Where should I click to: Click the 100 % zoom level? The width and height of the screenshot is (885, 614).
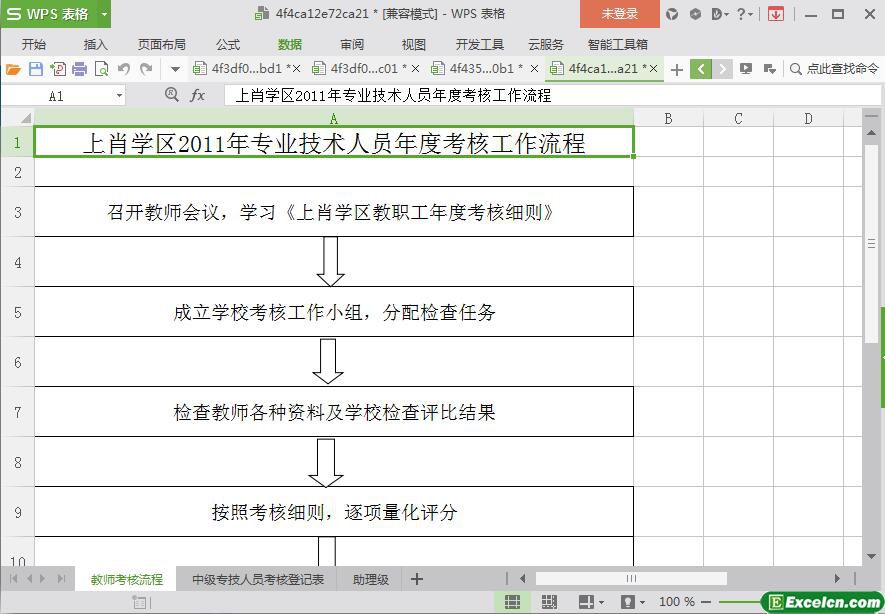[677, 602]
